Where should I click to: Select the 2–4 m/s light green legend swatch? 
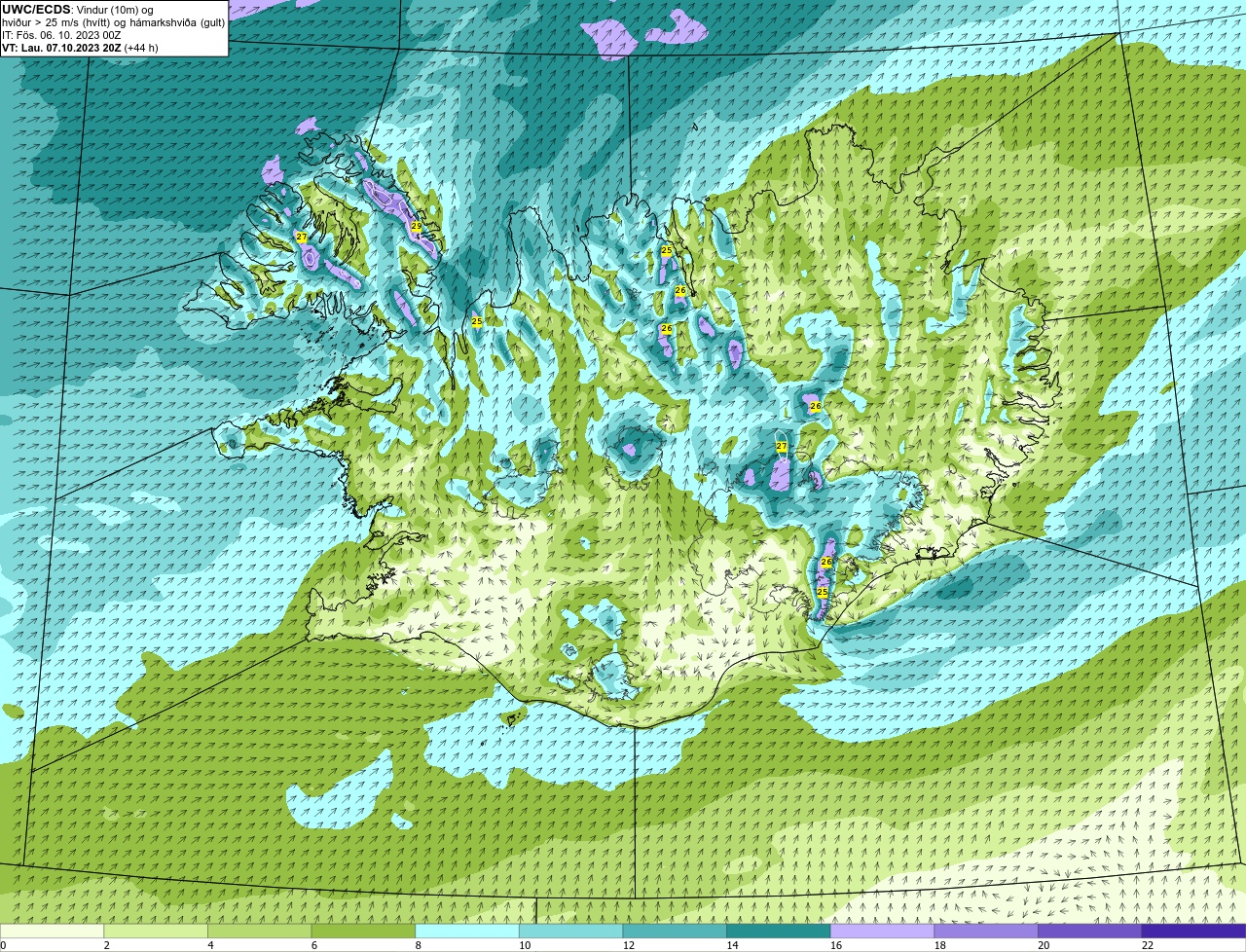[x=156, y=931]
